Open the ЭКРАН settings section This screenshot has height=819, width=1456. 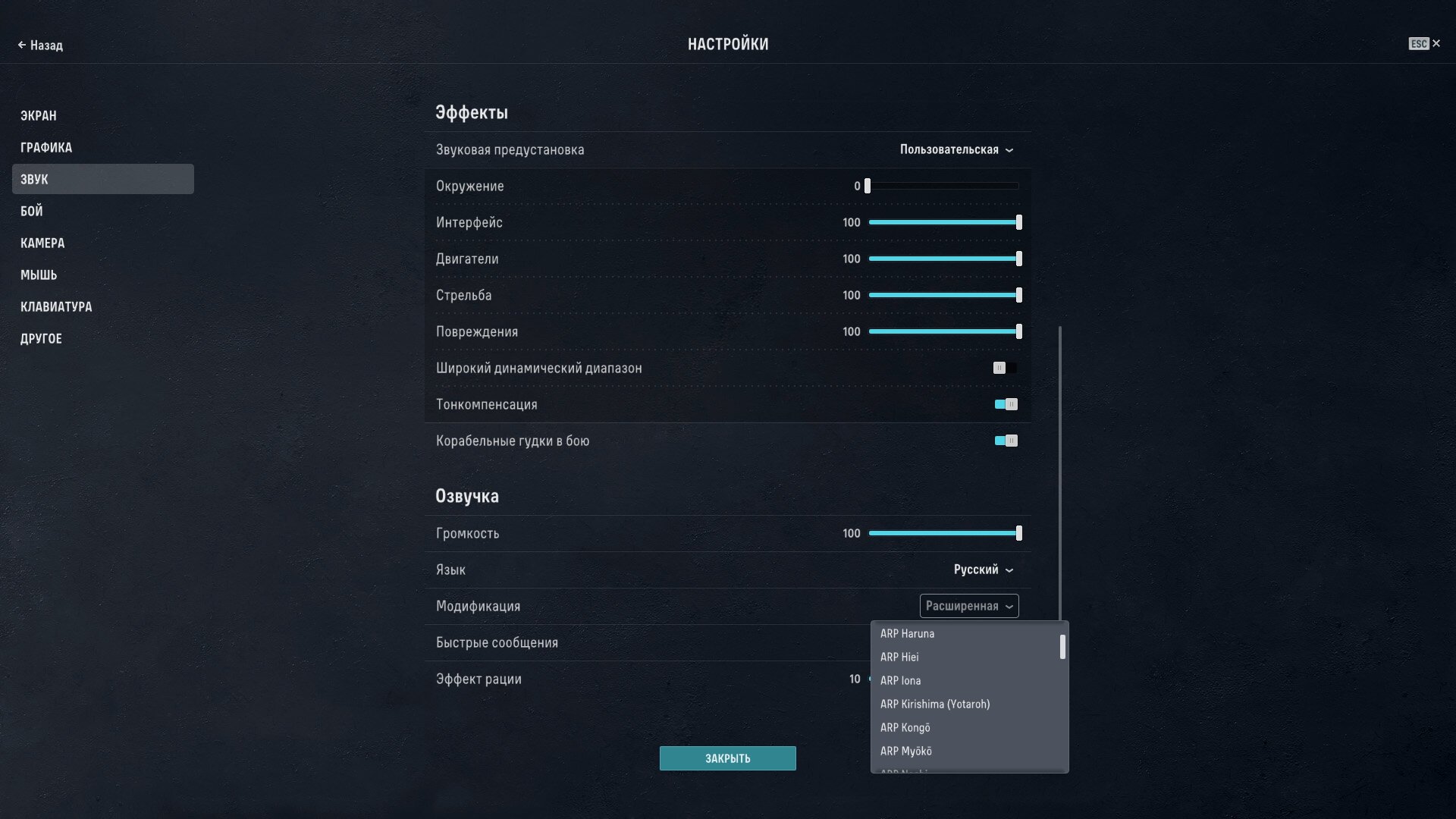pos(39,116)
